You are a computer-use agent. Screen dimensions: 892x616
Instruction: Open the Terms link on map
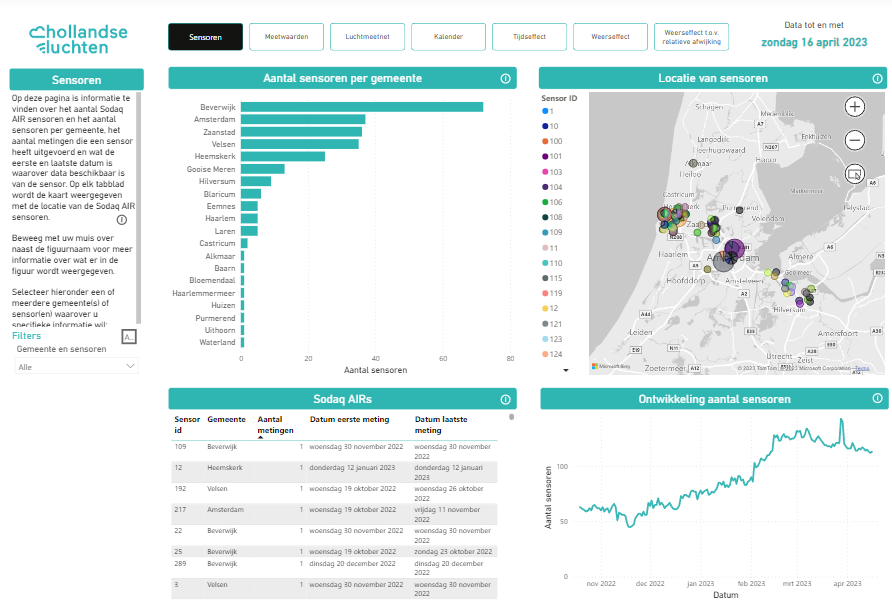click(862, 369)
